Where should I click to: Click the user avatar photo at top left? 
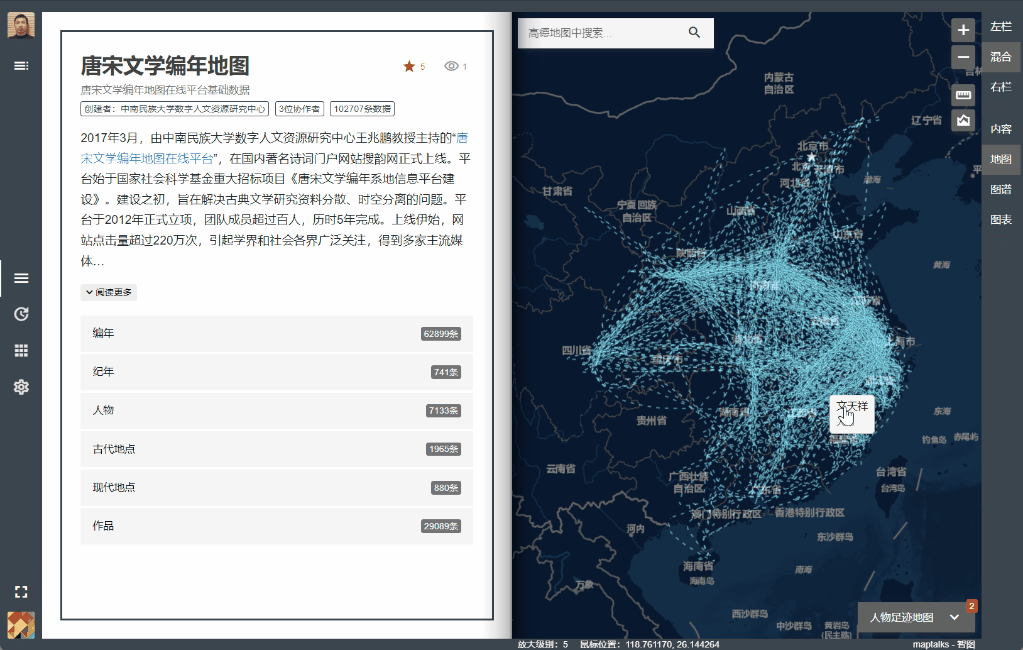21,25
